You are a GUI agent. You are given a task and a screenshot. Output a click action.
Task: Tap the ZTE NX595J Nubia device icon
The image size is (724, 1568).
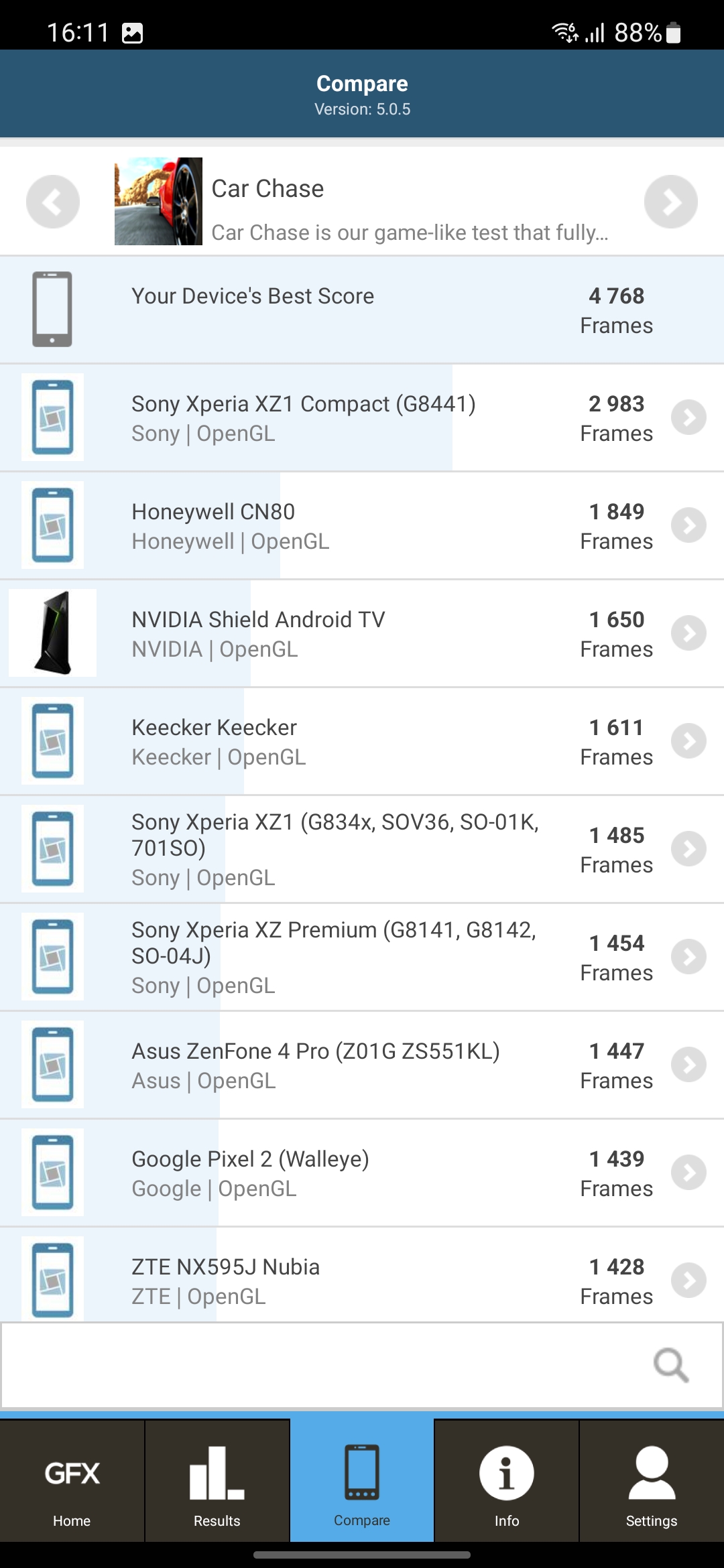point(52,1279)
